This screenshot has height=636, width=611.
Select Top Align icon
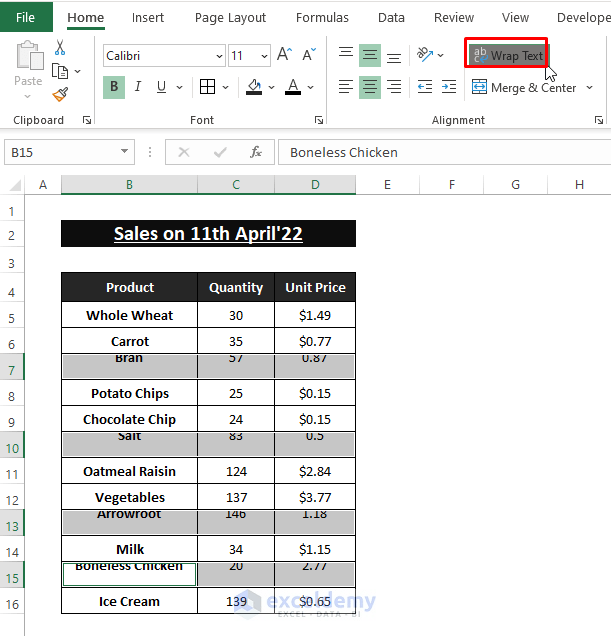[346, 54]
